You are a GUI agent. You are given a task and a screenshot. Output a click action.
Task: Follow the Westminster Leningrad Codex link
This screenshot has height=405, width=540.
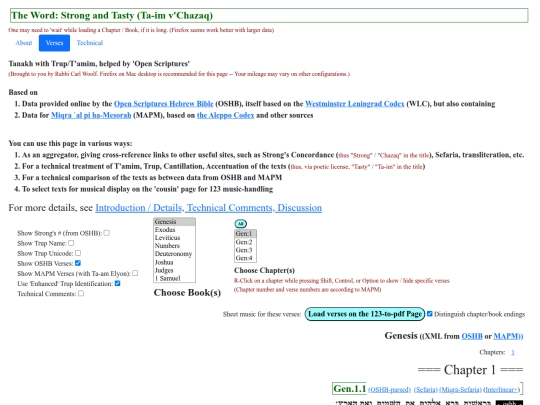[355, 104]
